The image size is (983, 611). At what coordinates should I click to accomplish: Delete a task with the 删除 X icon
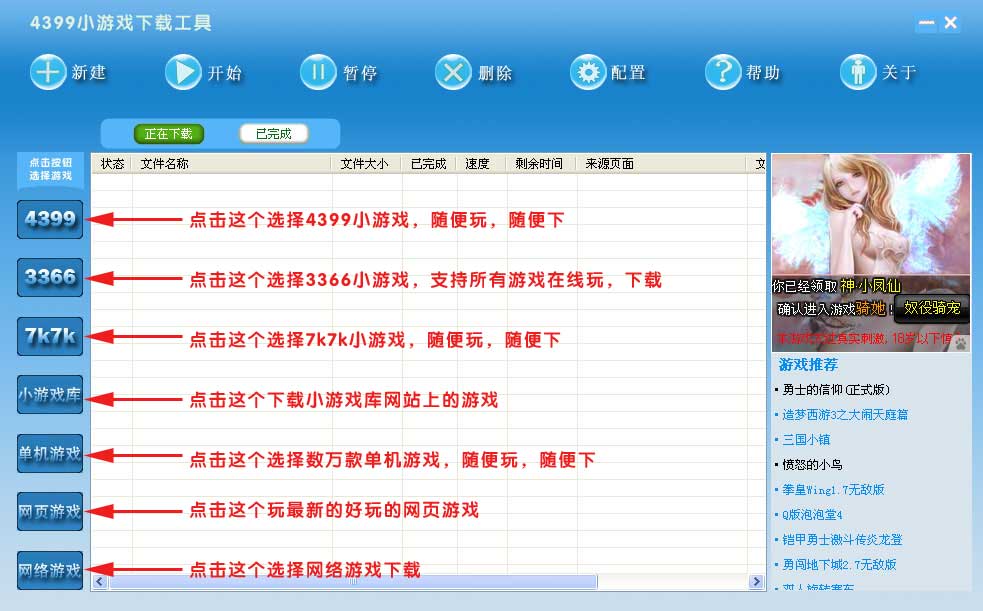(453, 72)
